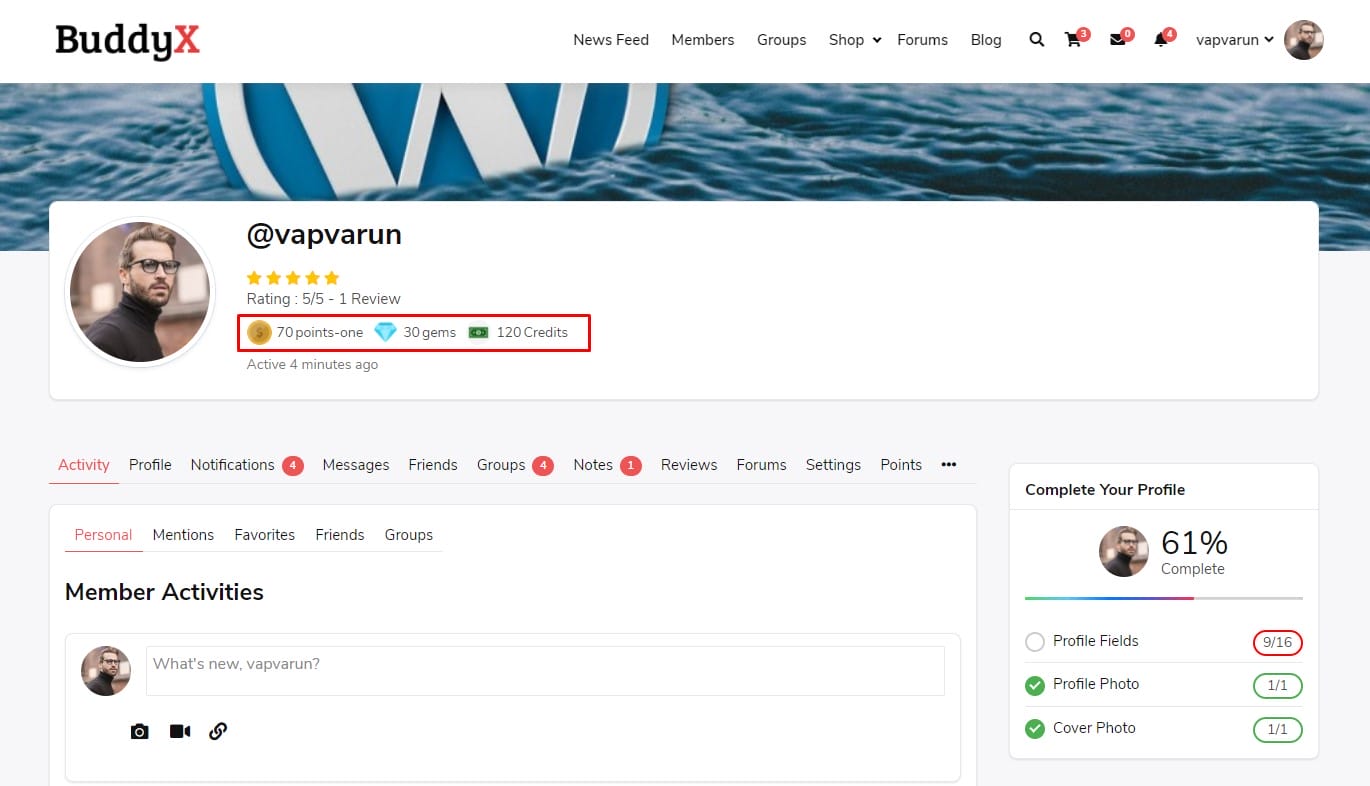The height and width of the screenshot is (786, 1370).
Task: Open the shopping cart icon
Action: click(1073, 40)
